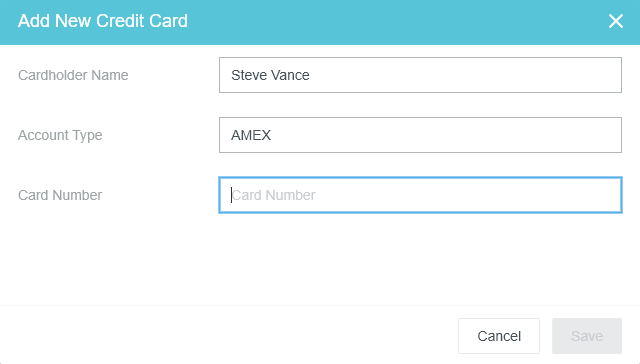Click the Cancel button
This screenshot has width=640, height=364.
point(499,336)
